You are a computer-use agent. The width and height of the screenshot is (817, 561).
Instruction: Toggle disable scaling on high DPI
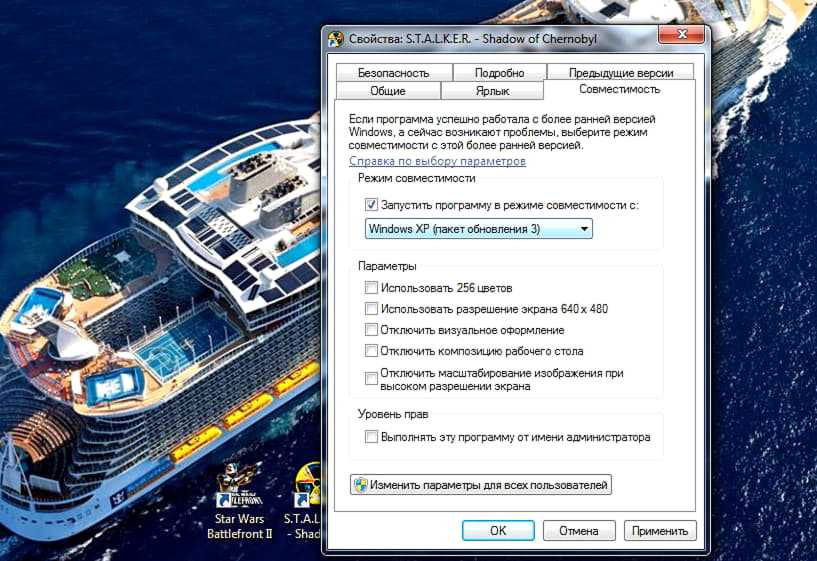click(372, 379)
